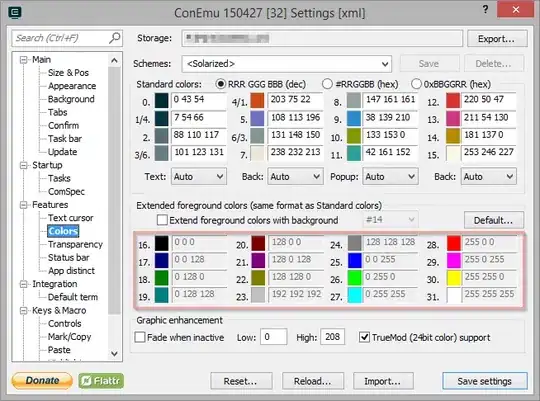Open Transparency settings page

pyautogui.click(x=75, y=244)
